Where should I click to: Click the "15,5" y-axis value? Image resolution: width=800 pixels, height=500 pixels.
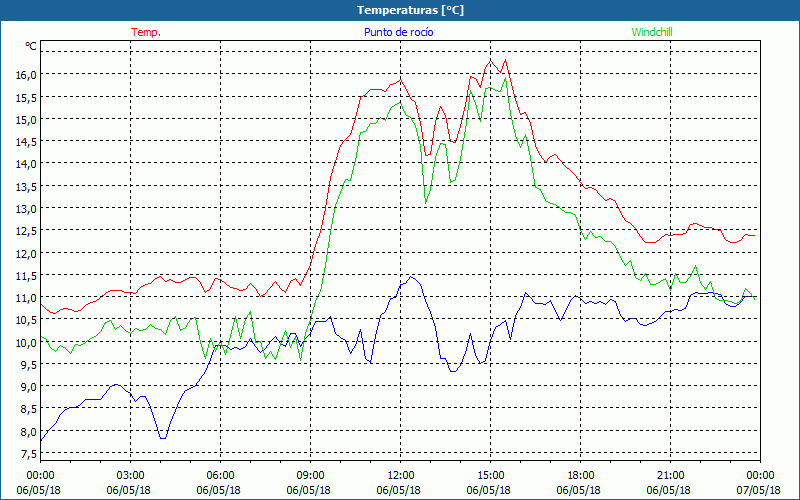[26, 97]
